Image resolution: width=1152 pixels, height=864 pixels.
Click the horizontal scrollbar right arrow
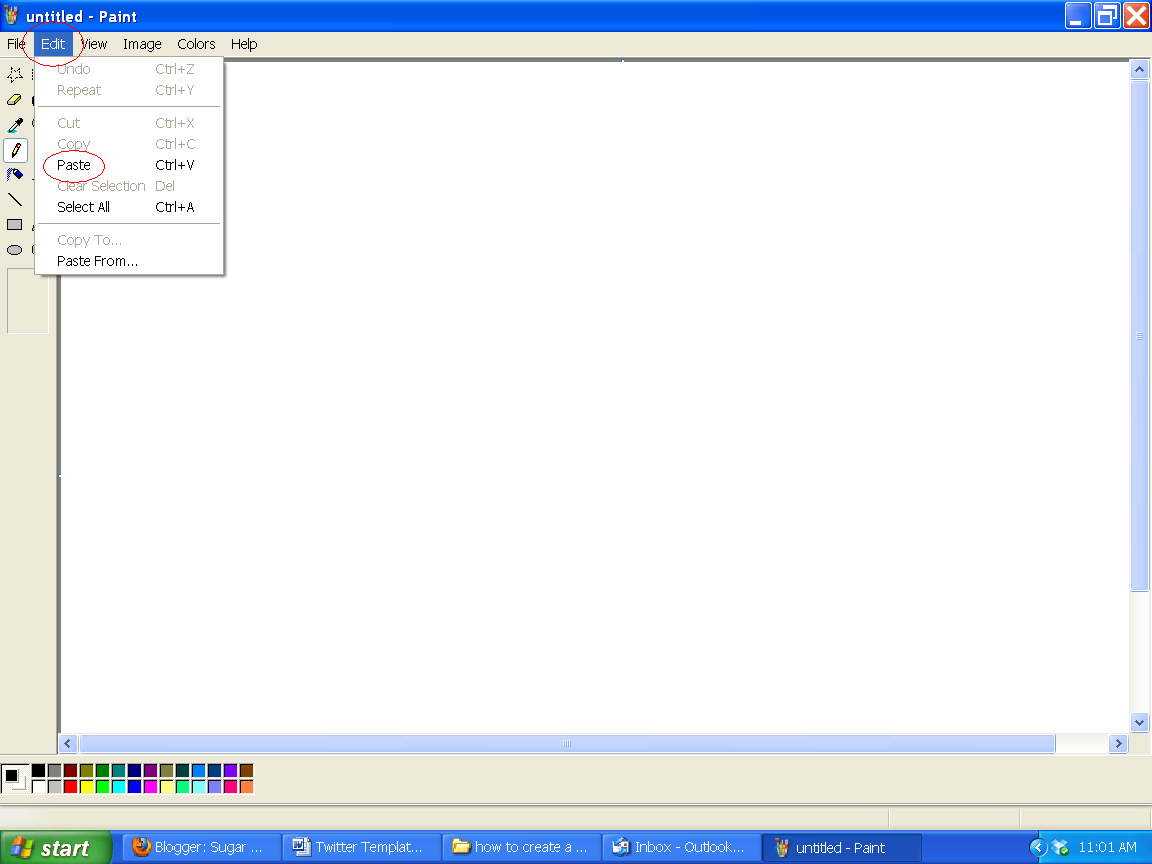click(1120, 743)
